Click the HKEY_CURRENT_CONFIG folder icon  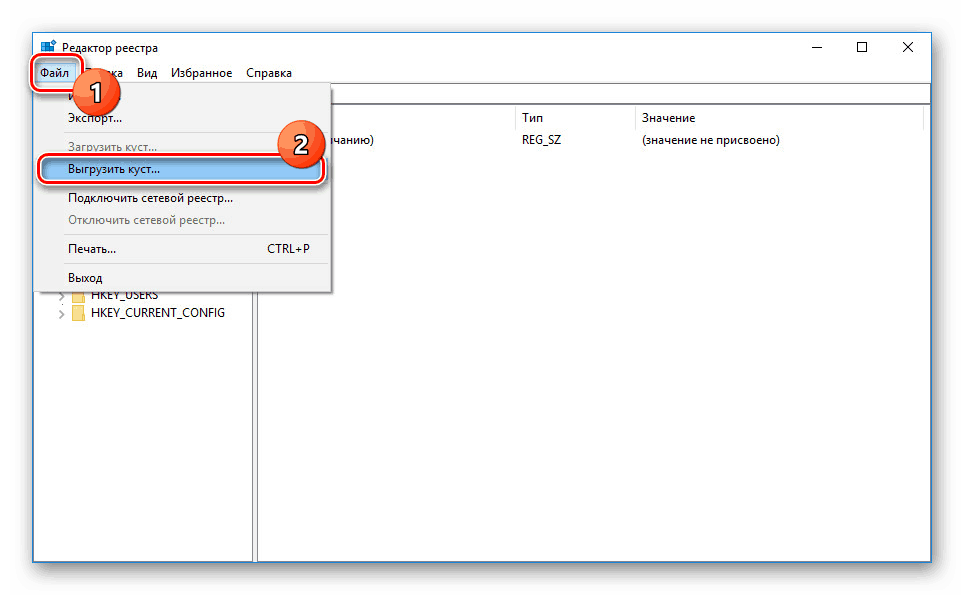click(x=79, y=313)
